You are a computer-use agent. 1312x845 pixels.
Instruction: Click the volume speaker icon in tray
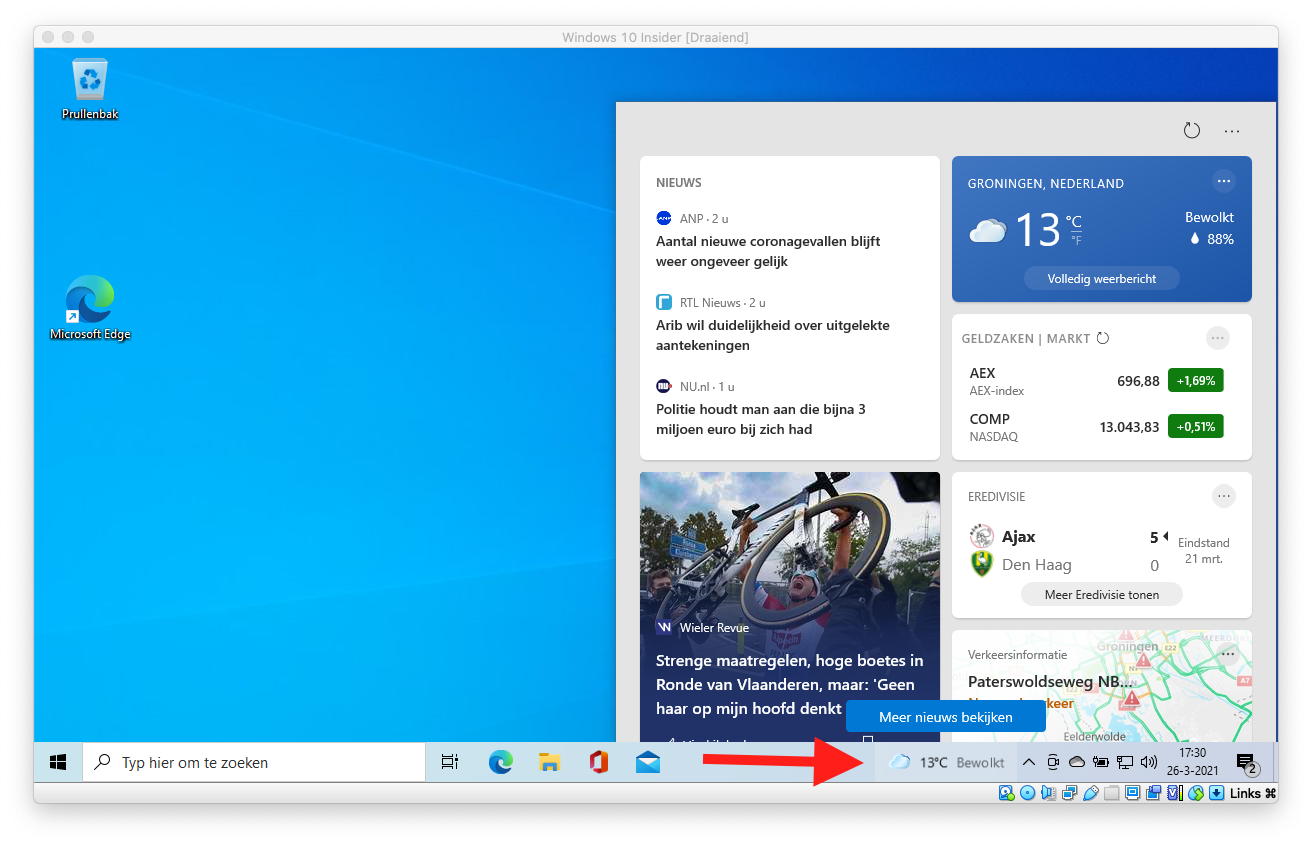point(1148,762)
